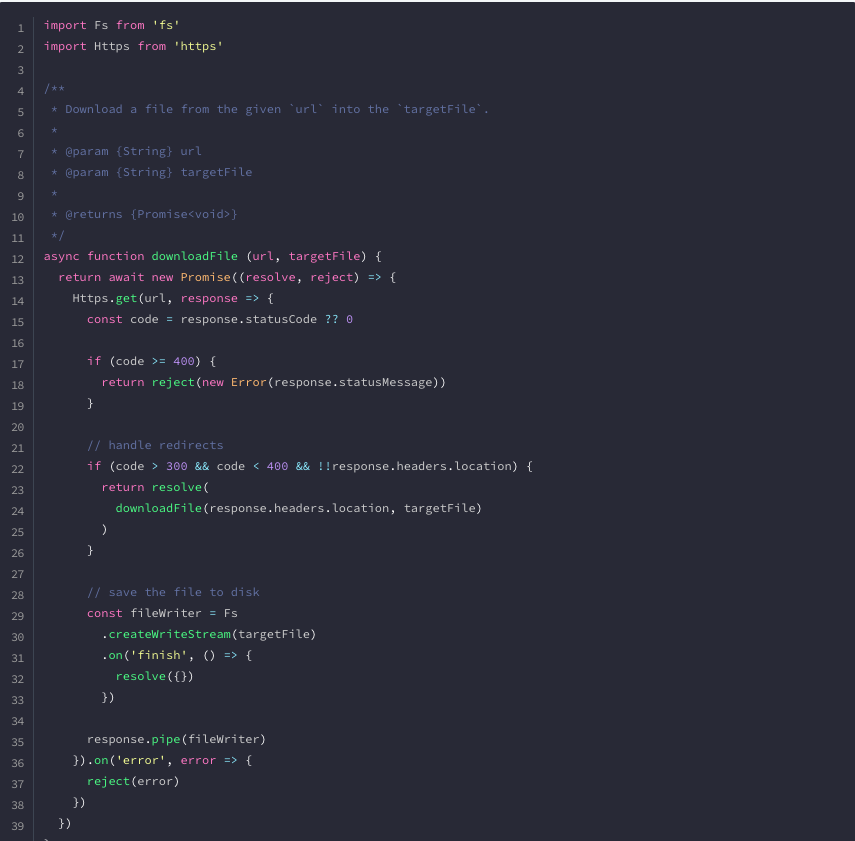Click line number 39 in the gutter
The width and height of the screenshot is (855, 841).
[x=18, y=826]
